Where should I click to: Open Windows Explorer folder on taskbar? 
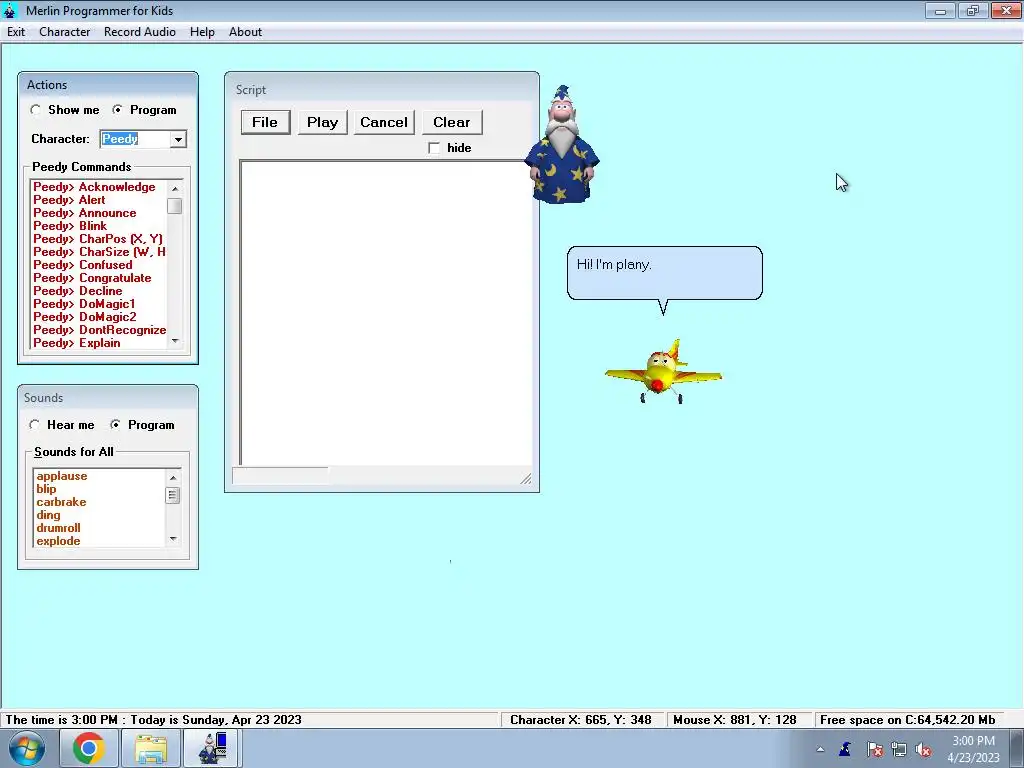click(150, 748)
